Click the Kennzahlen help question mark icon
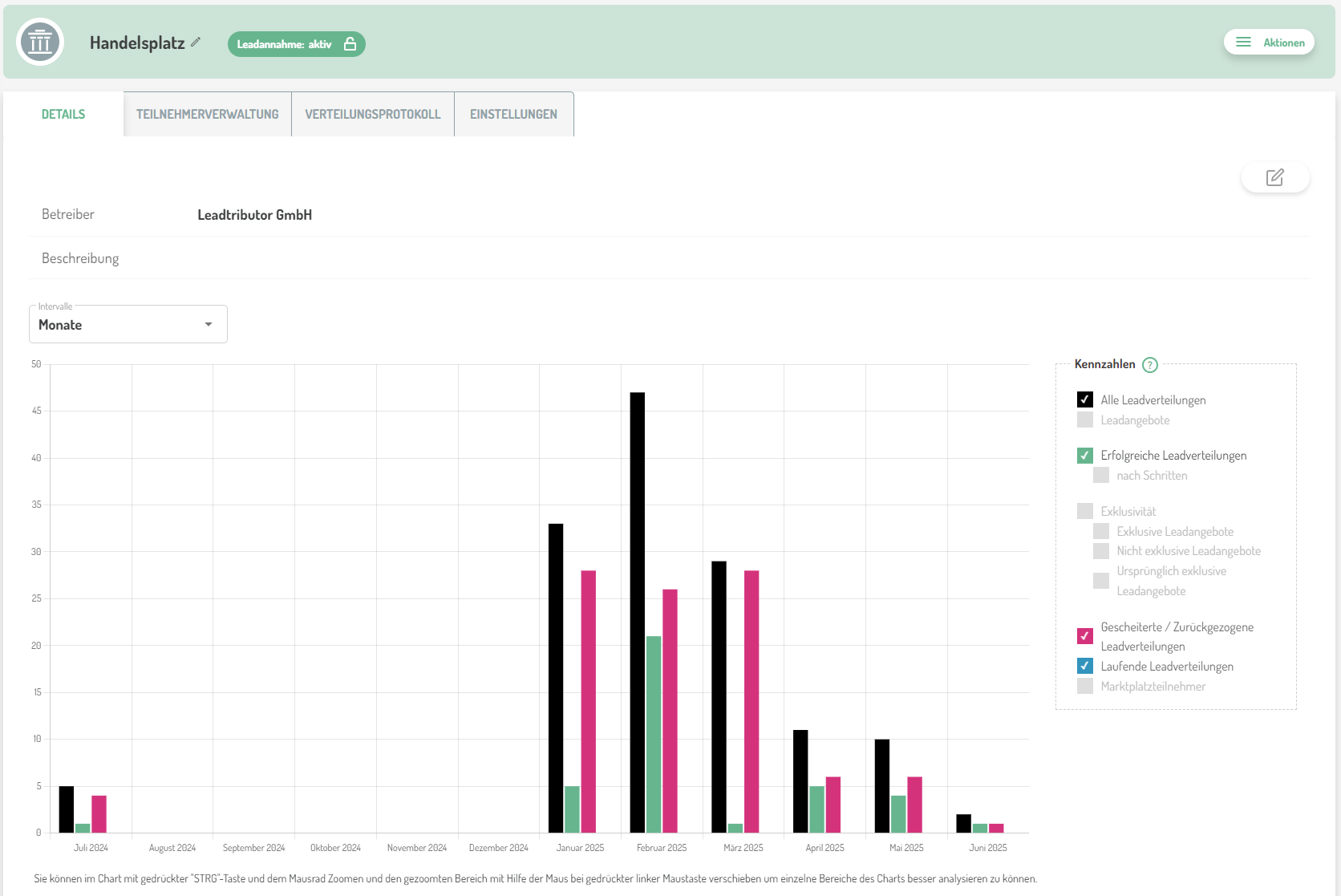This screenshot has width=1341, height=896. coord(1149,365)
